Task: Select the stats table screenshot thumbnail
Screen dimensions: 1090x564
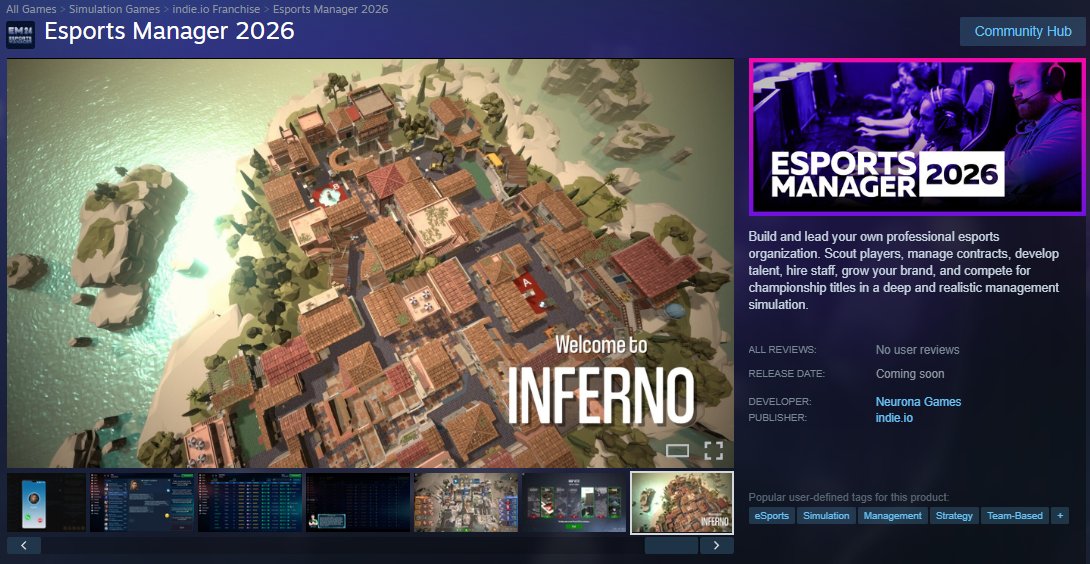Action: [250, 503]
